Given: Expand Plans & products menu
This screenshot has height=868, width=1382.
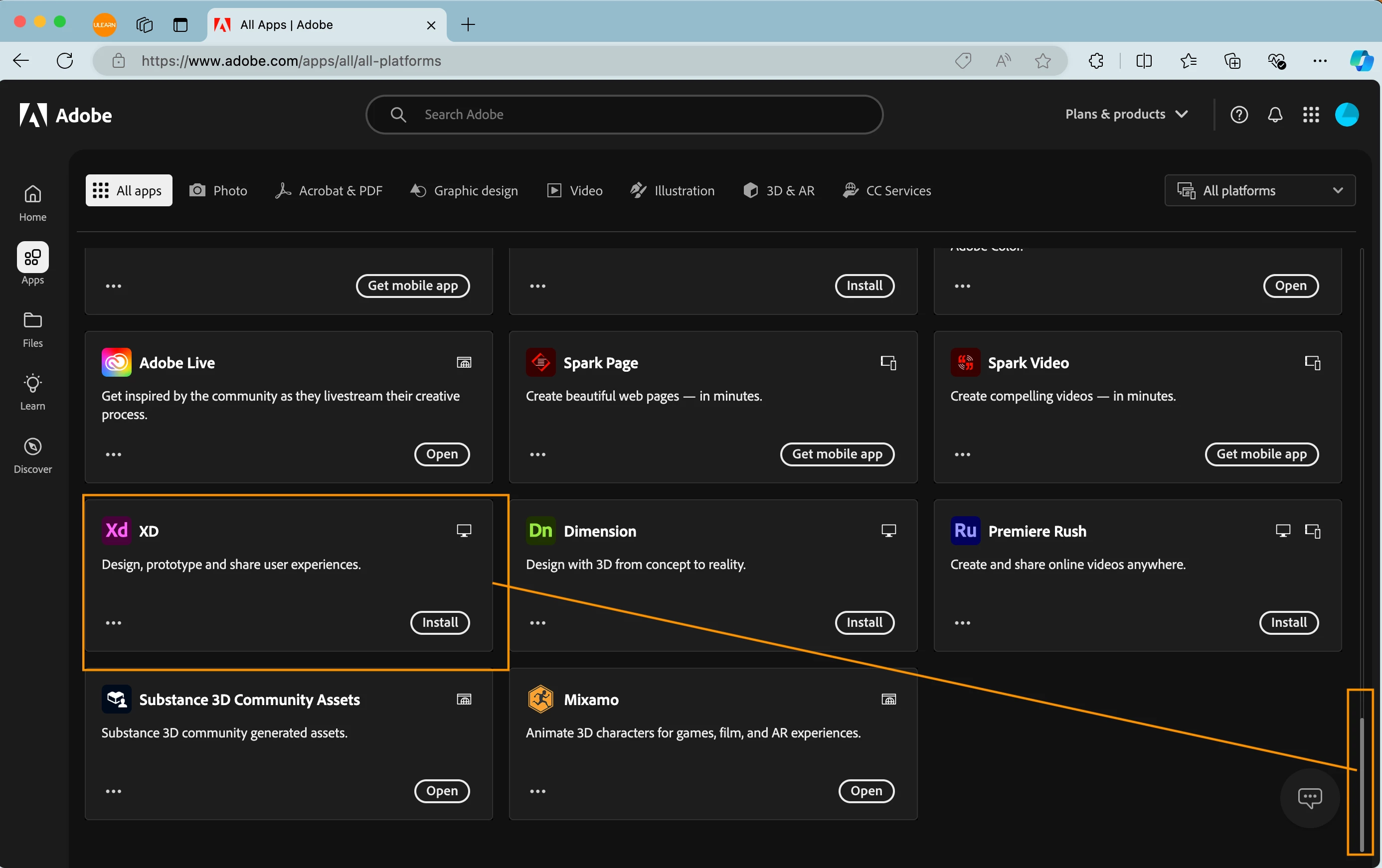Looking at the screenshot, I should click(1126, 114).
